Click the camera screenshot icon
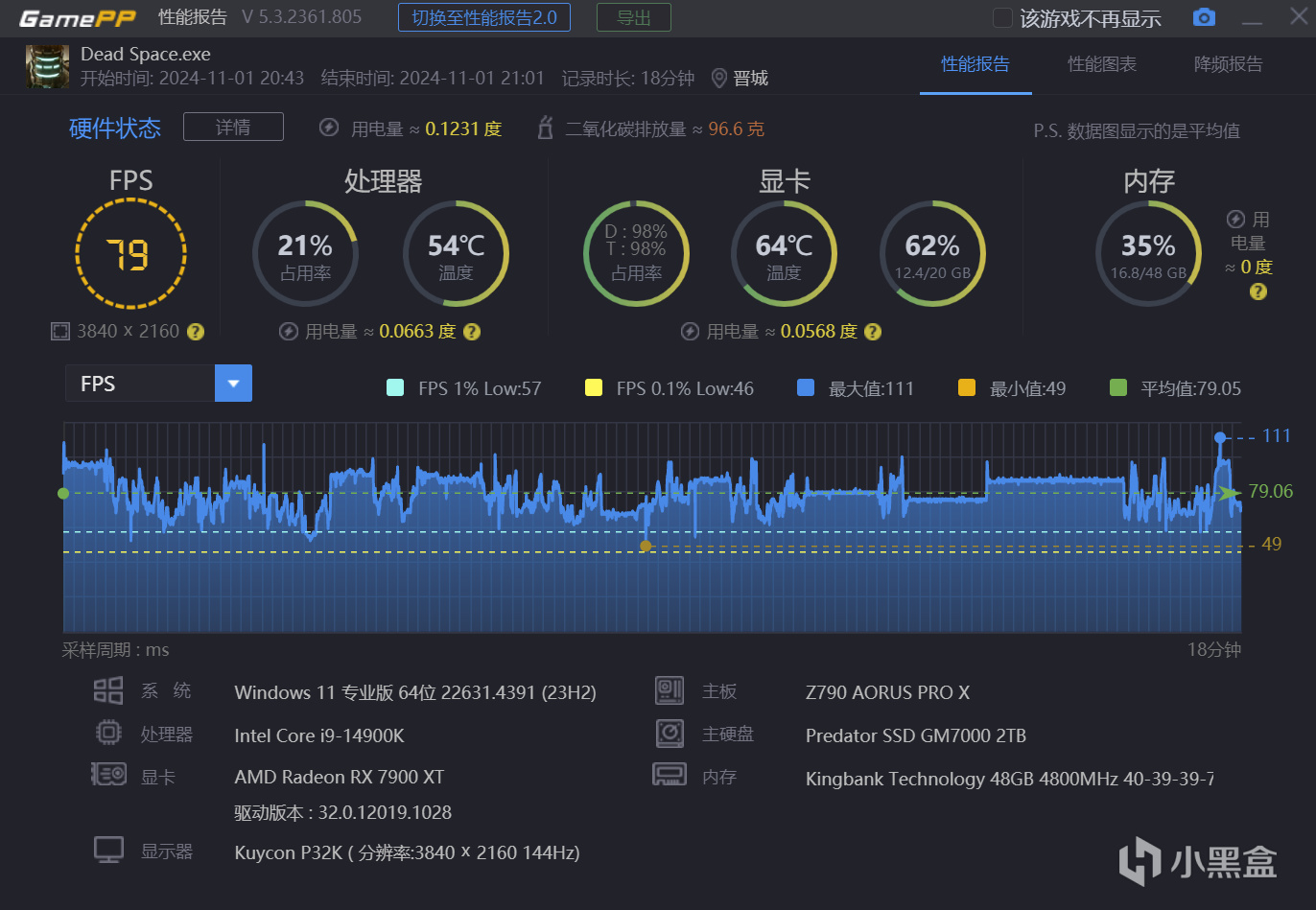 point(1204,17)
